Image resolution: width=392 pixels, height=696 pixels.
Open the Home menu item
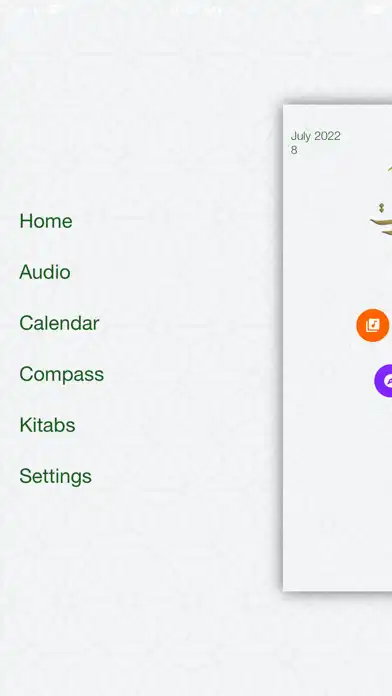point(46,221)
